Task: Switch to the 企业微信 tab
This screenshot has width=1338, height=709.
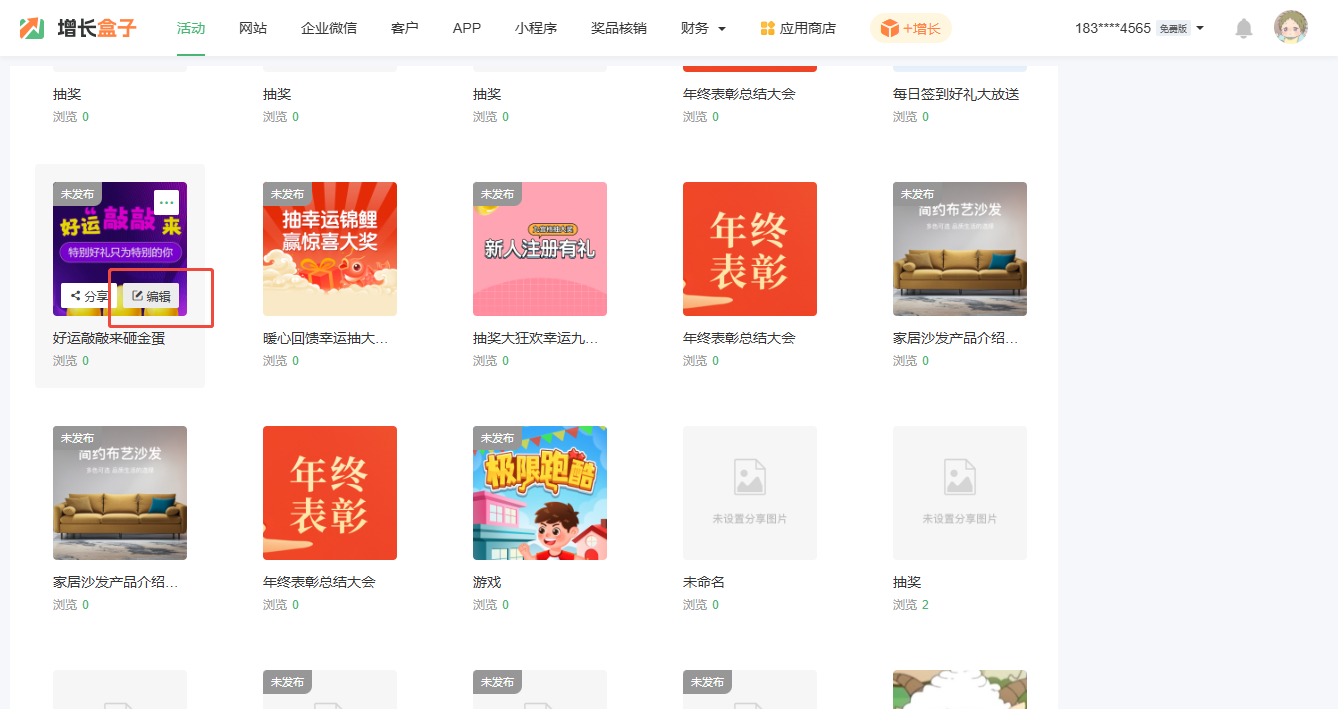Action: (x=329, y=28)
